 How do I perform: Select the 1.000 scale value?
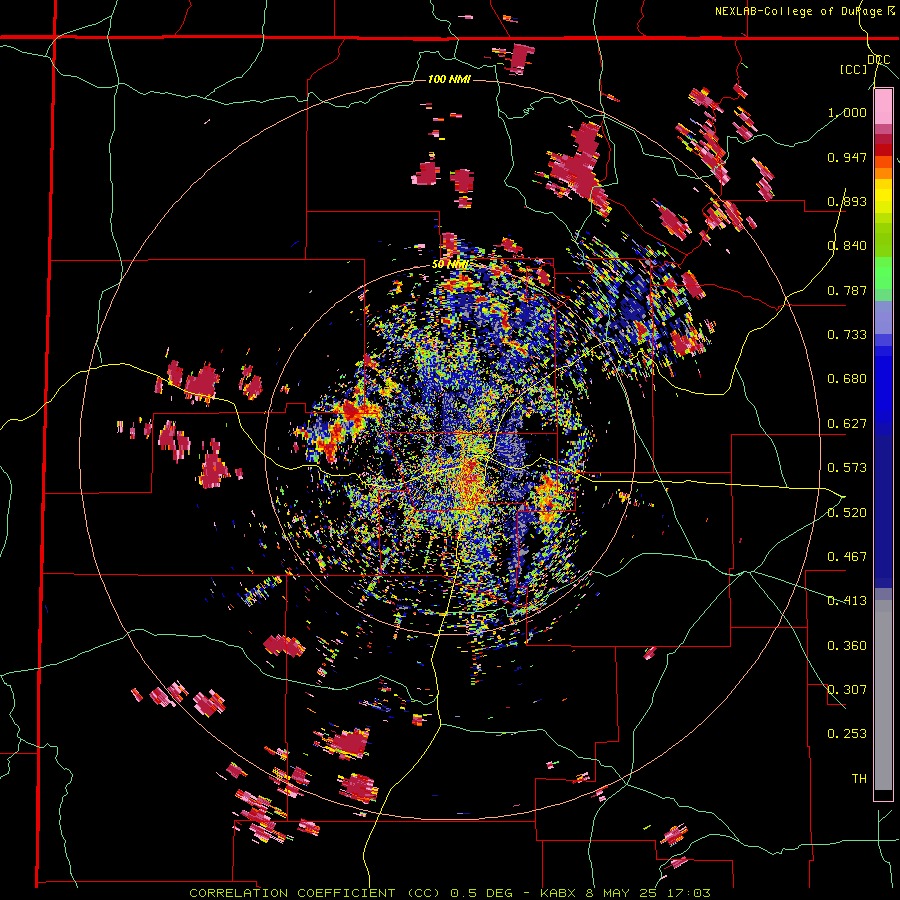(847, 112)
